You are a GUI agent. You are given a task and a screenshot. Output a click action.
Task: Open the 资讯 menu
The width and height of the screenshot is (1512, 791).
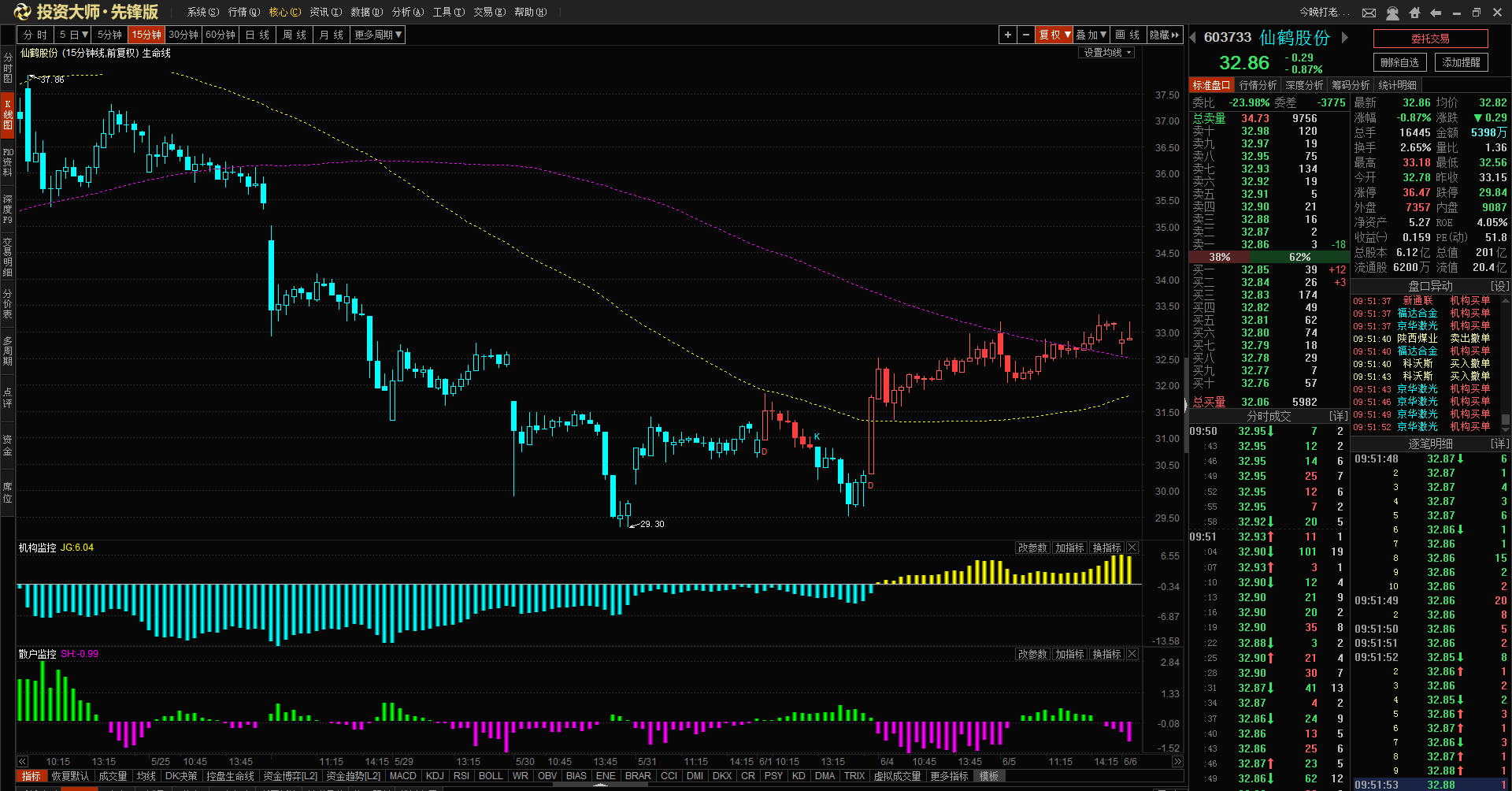tap(326, 12)
